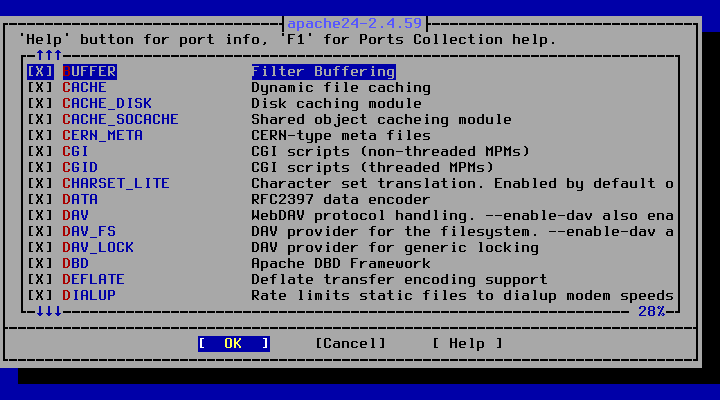
Task: Toggle the CERN_META checkbox
Action: click(40, 135)
